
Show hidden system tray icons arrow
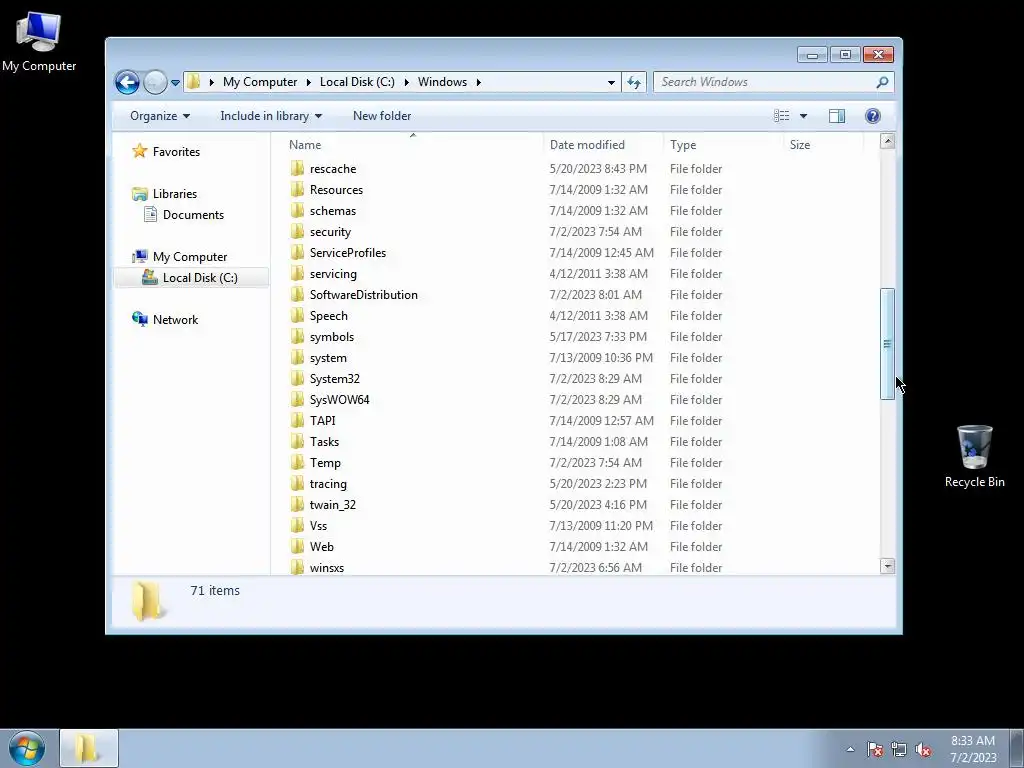[x=850, y=749]
